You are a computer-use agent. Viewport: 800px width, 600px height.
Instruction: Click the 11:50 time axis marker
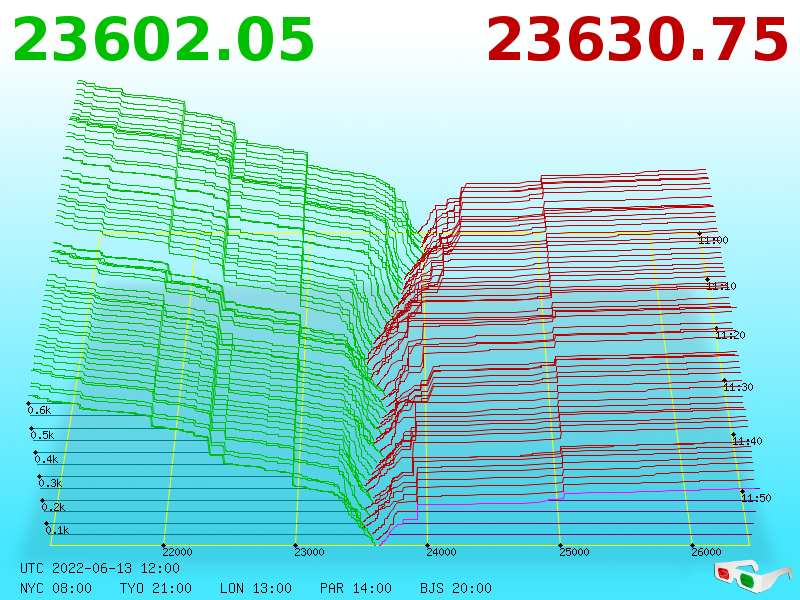pyautogui.click(x=756, y=498)
